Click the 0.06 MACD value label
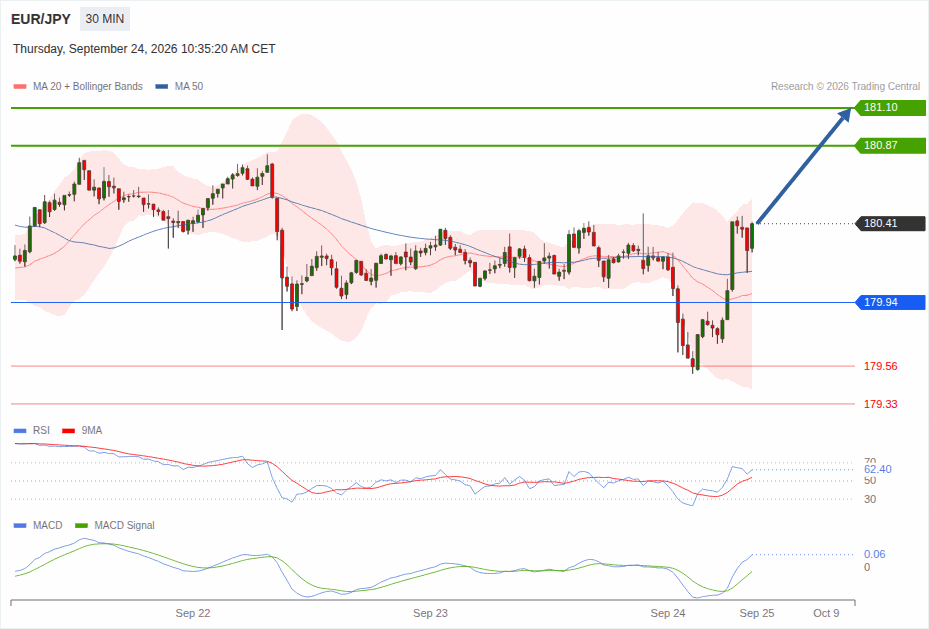929x629 pixels. pos(874,554)
